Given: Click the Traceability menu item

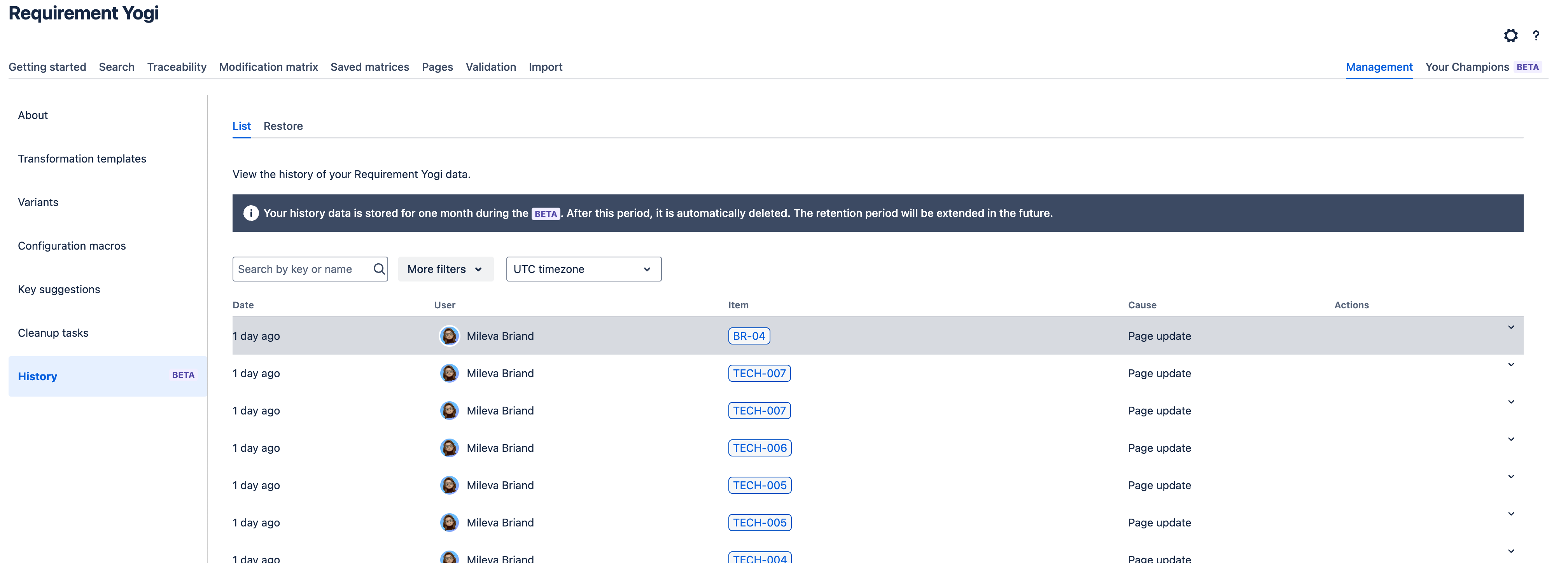Looking at the screenshot, I should click(x=176, y=66).
